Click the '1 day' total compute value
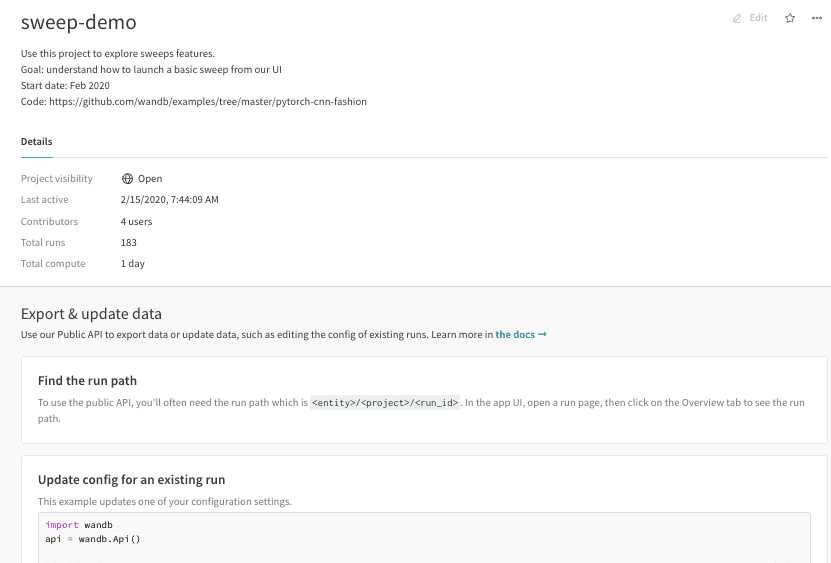The height and width of the screenshot is (563, 831). coord(132,263)
